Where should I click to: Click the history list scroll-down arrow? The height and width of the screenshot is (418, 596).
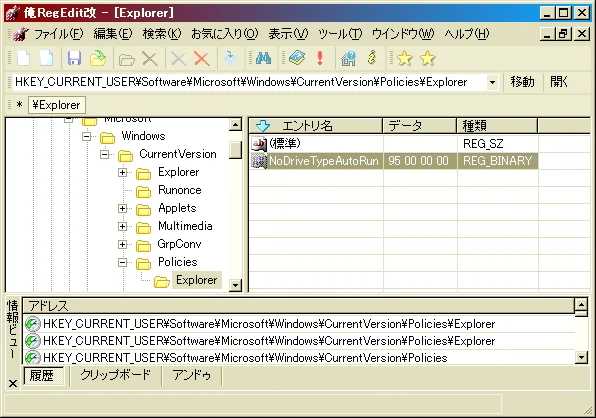coord(582,357)
